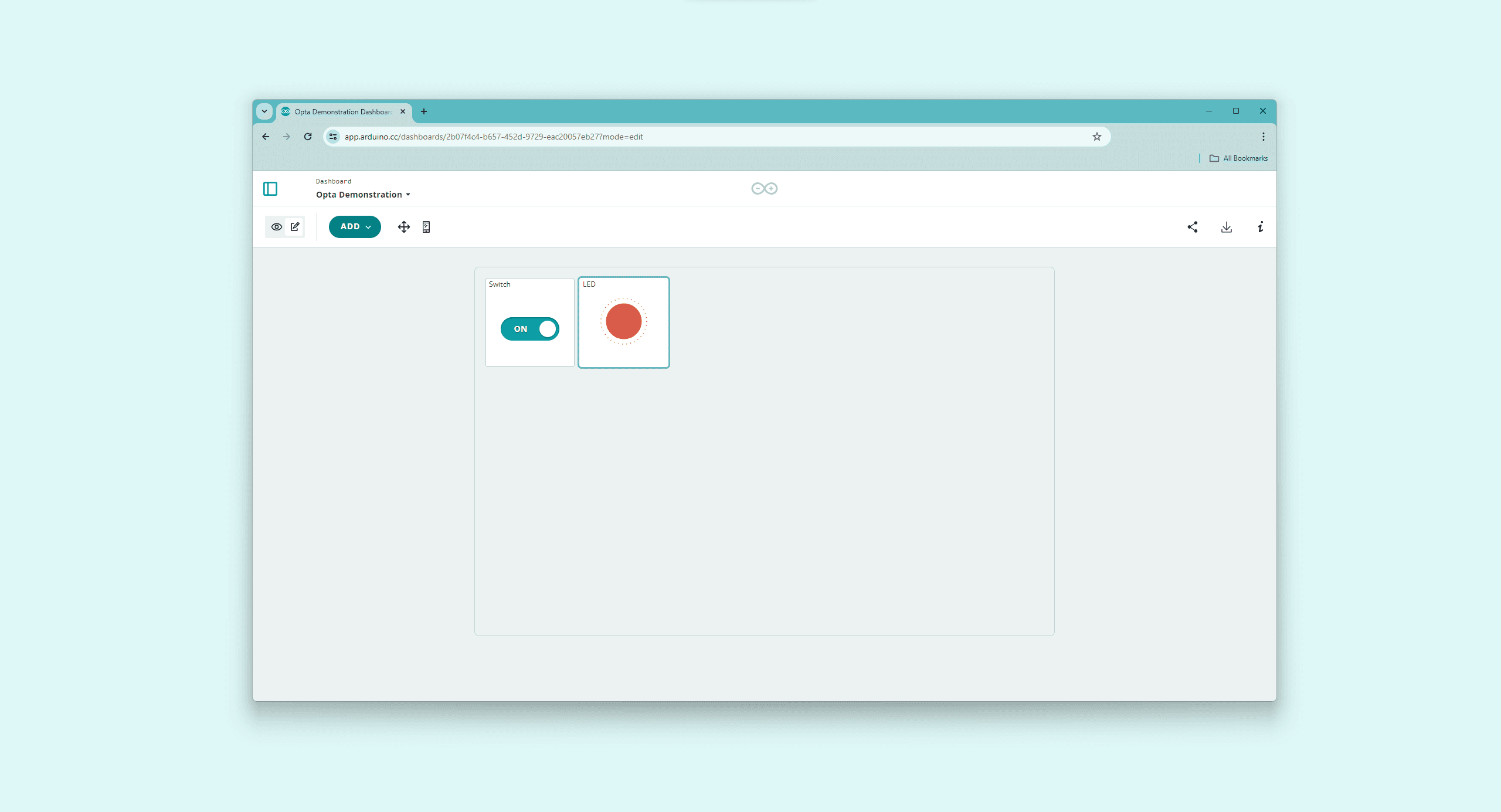Select the Opta Demonstration Dashboard tab
This screenshot has width=1501, height=812.
click(x=343, y=111)
